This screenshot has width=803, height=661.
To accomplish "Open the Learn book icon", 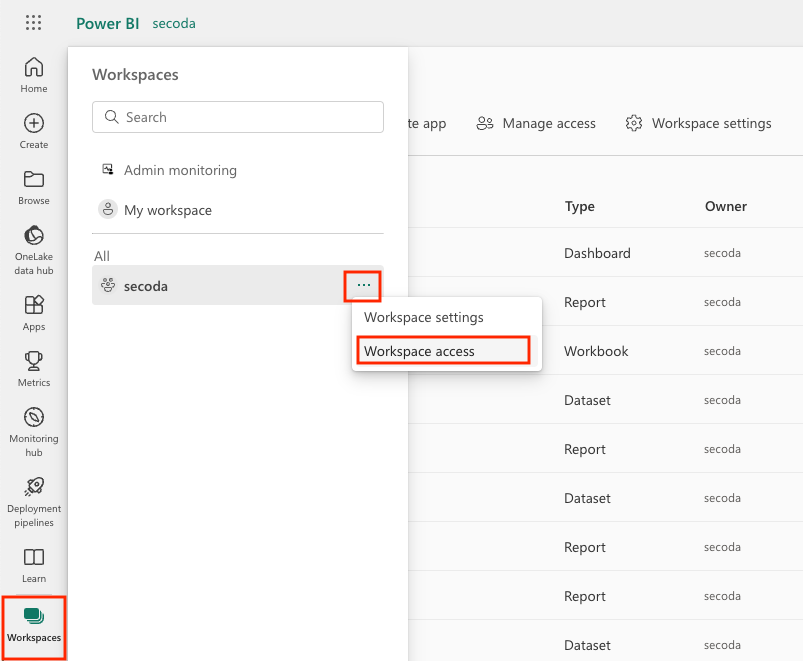I will [34, 564].
